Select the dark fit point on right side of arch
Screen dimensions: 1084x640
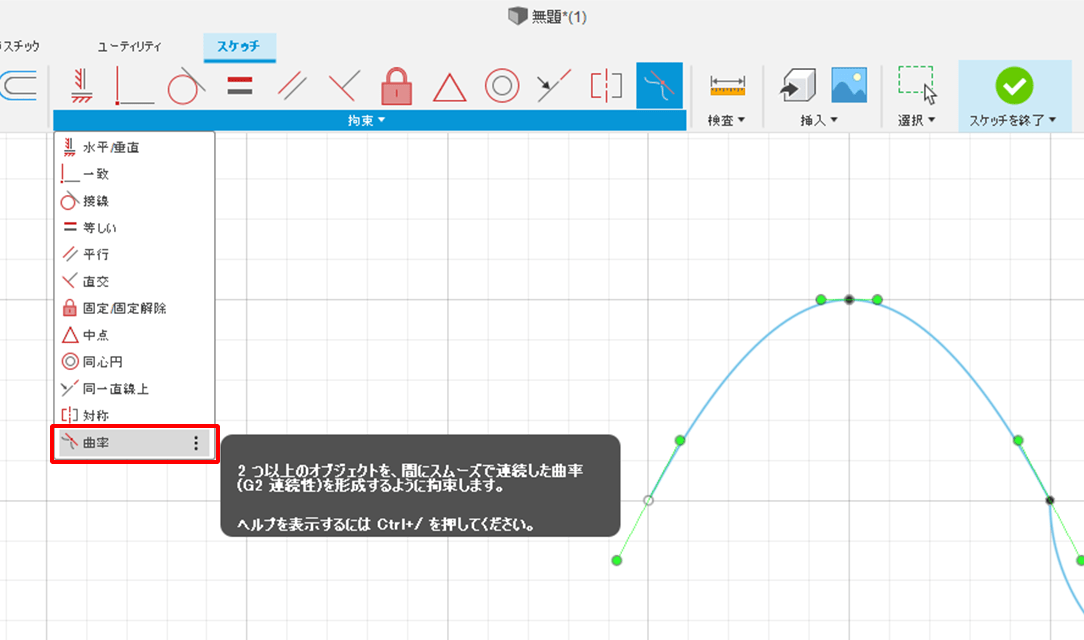[1049, 500]
